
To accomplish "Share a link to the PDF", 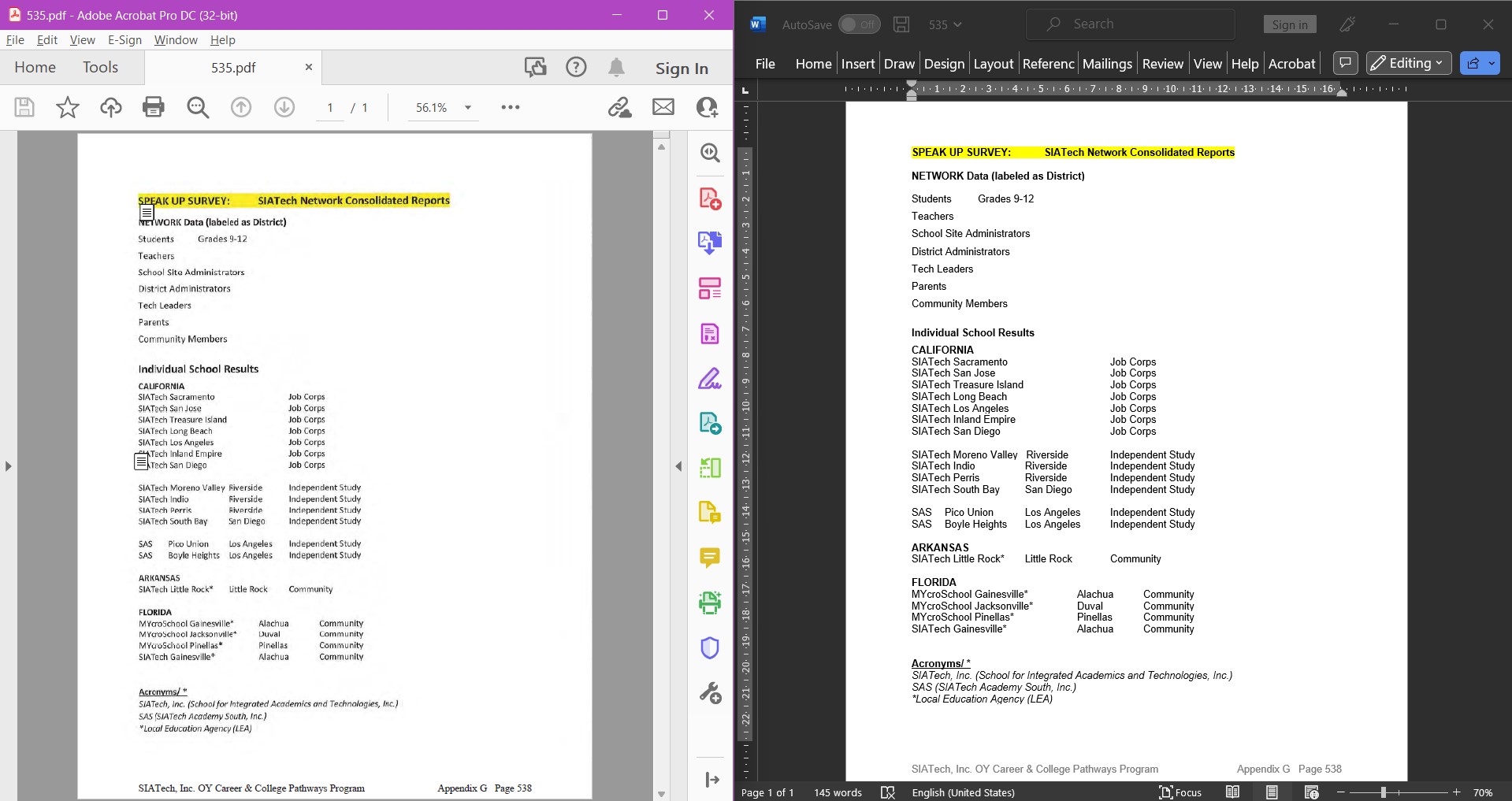I will (620, 107).
